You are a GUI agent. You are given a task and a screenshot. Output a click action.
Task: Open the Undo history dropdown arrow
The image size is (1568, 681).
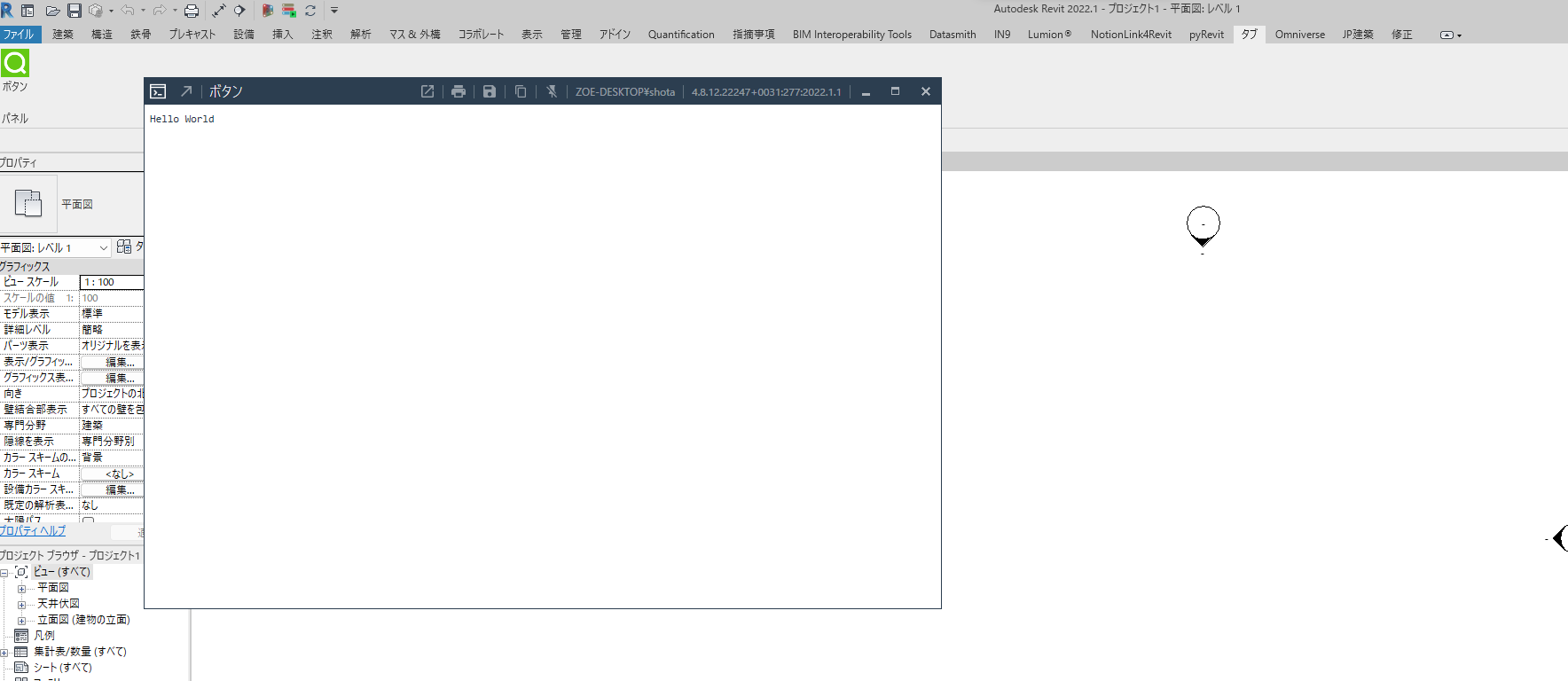(x=143, y=11)
